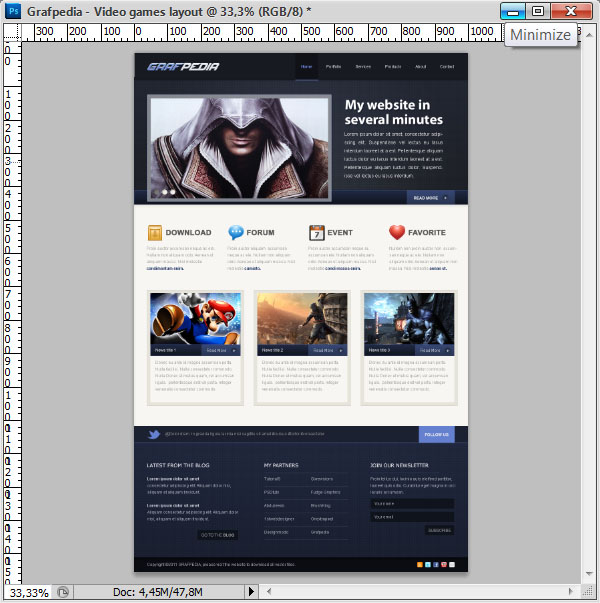Viewport: 600px width, 603px height.
Task: Click the Event calendar icon
Action: click(317, 233)
